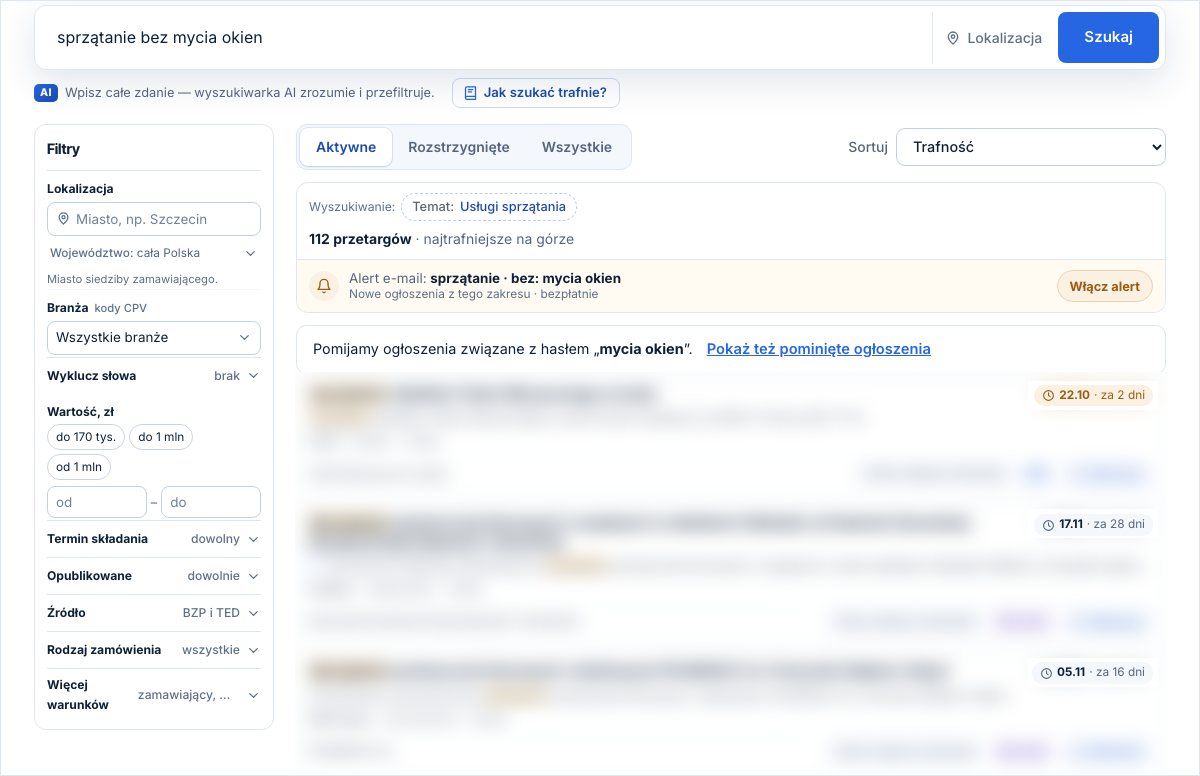Expand the Więcej warunków section
The height and width of the screenshot is (776, 1200).
[154, 695]
